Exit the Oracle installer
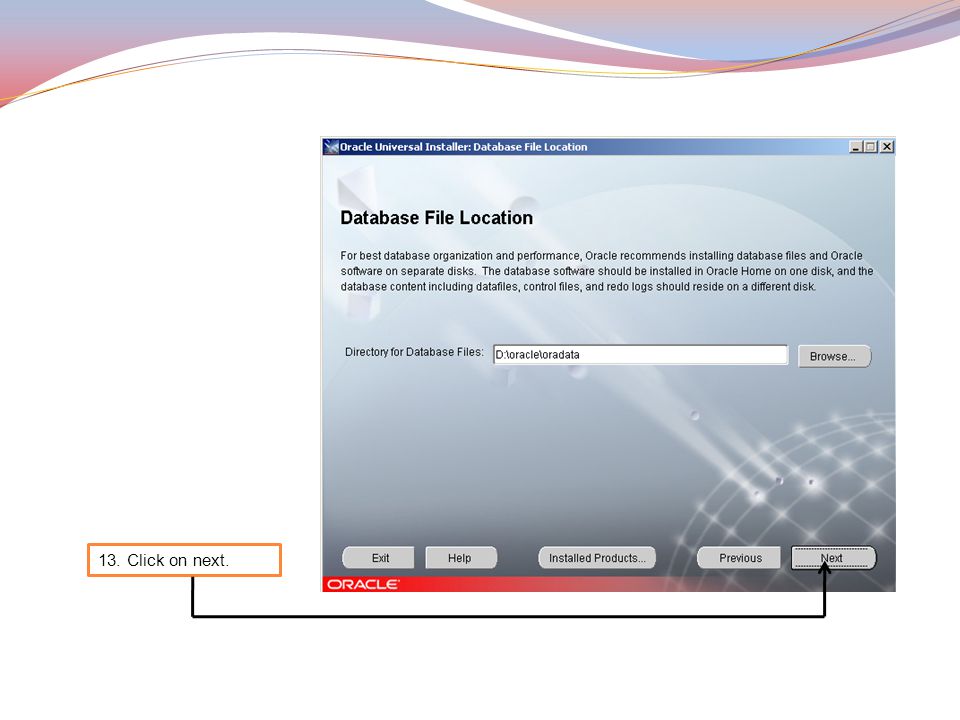Screen dimensions: 960x720 pyautogui.click(x=379, y=558)
